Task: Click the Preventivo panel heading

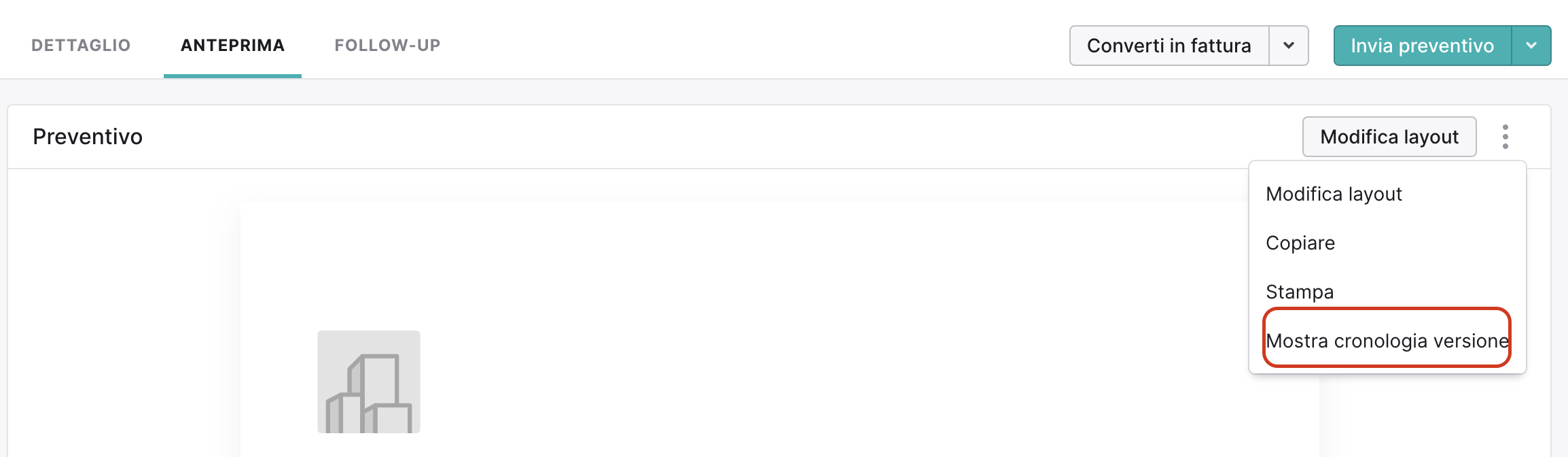Action: pos(88,137)
